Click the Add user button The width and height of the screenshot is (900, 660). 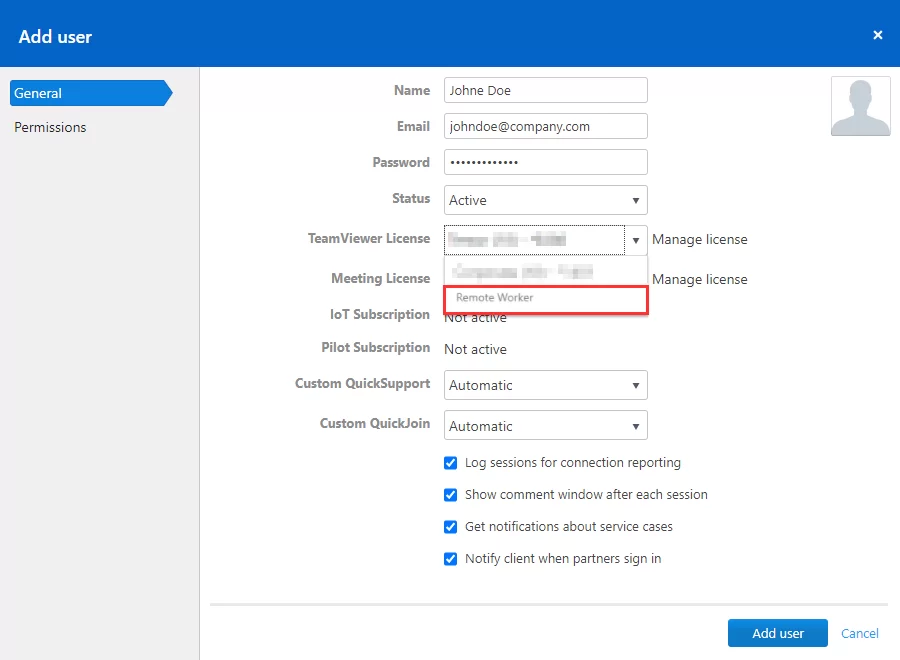pyautogui.click(x=777, y=633)
